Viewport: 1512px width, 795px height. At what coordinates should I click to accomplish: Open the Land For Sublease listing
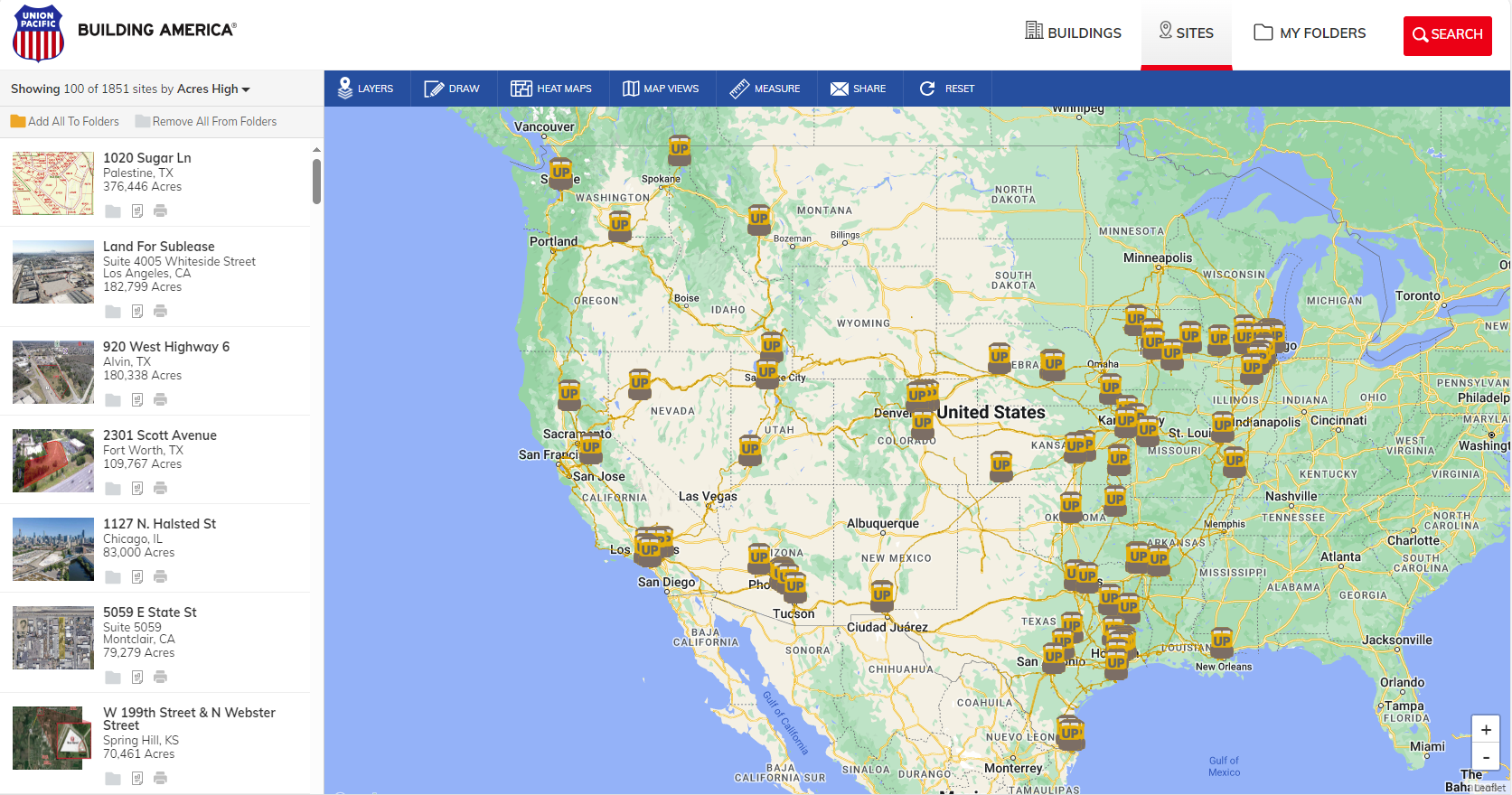click(x=159, y=247)
